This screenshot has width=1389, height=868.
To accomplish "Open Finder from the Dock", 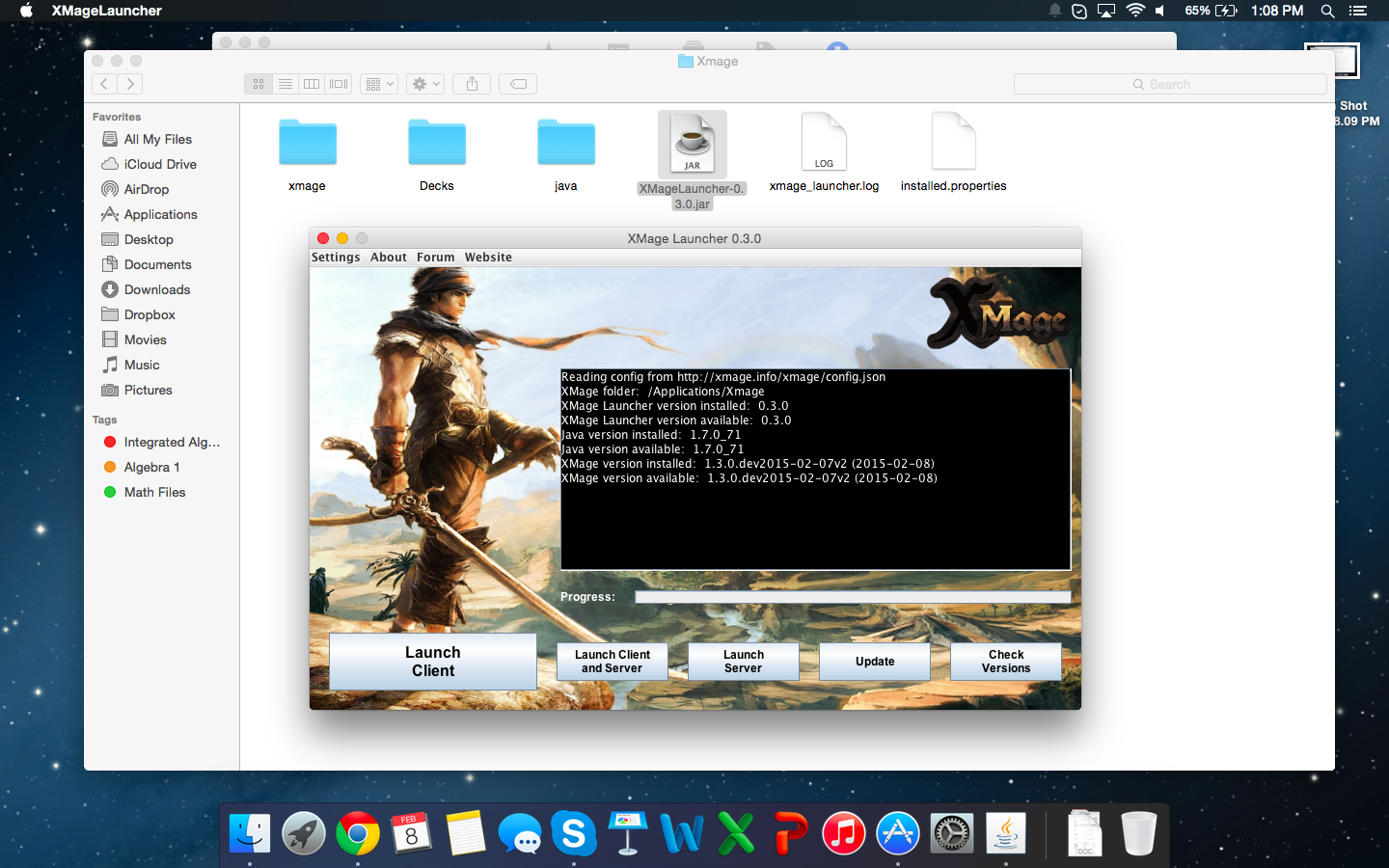I will 250,833.
